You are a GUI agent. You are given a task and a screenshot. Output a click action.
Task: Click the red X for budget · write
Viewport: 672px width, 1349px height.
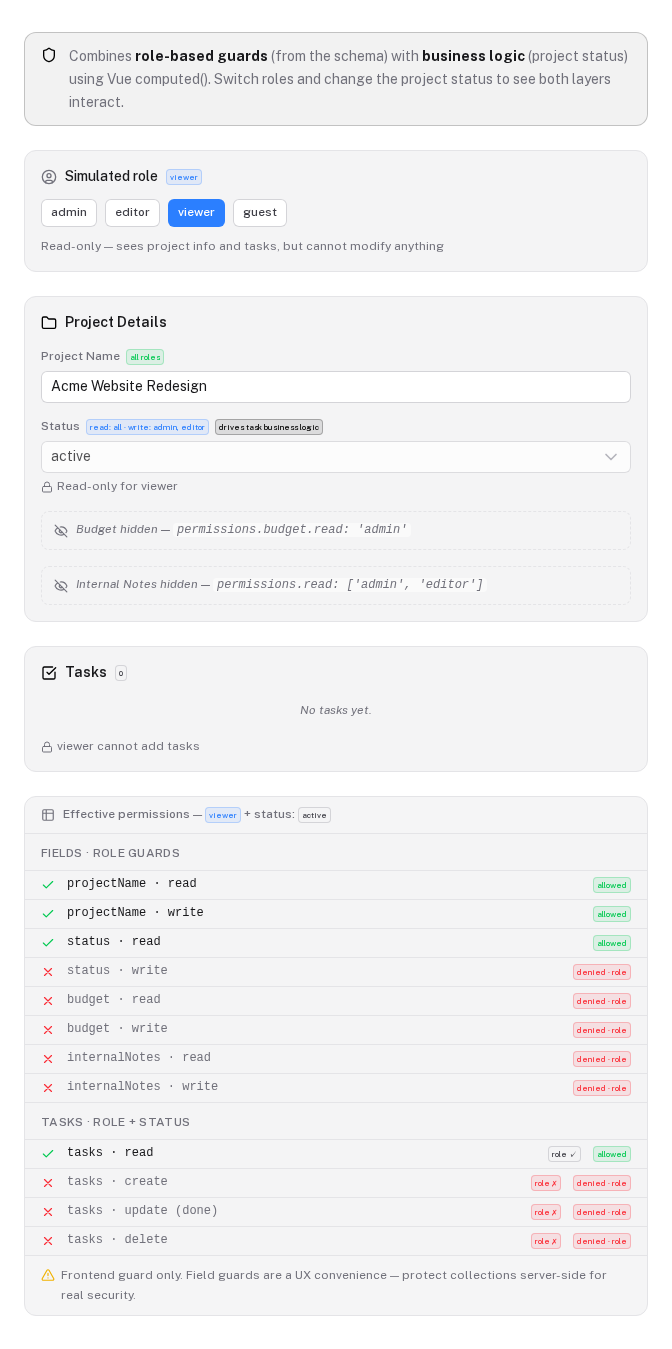pyautogui.click(x=48, y=1030)
